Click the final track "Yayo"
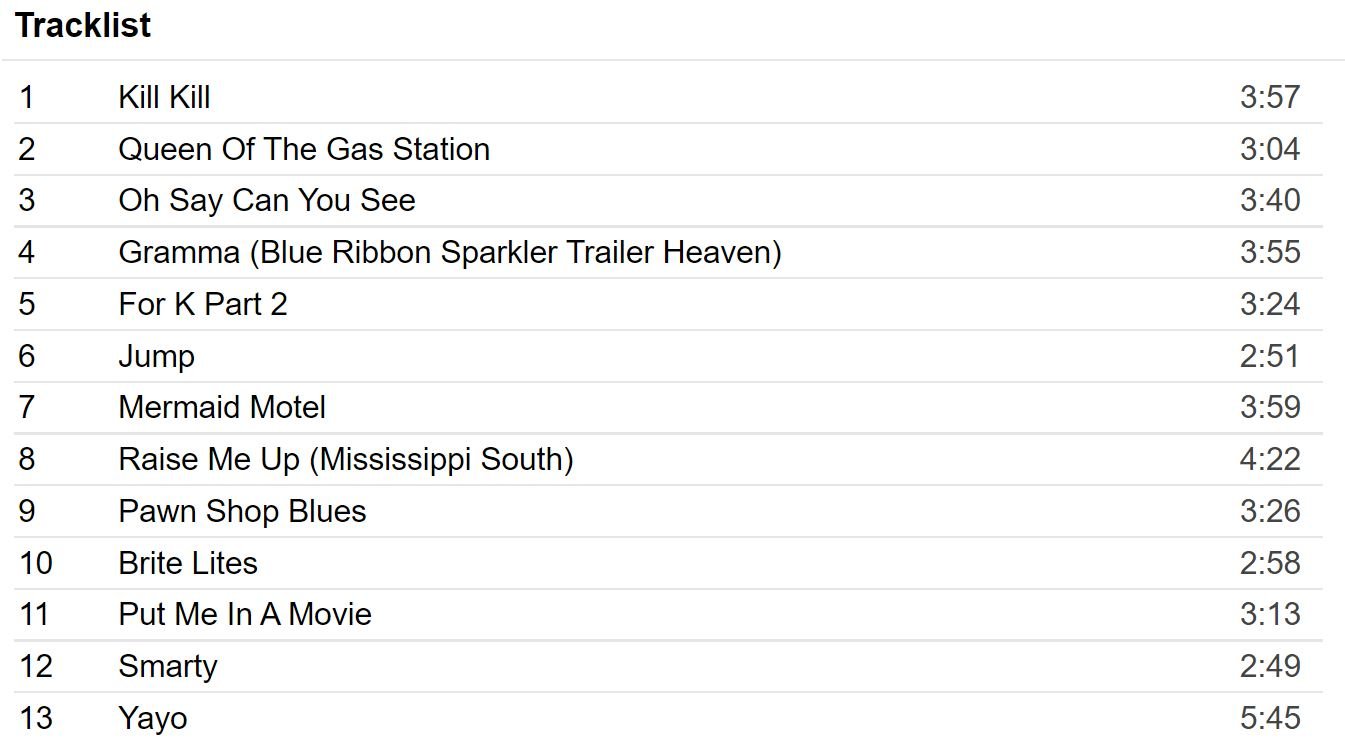This screenshot has width=1345, height=751. point(152,718)
